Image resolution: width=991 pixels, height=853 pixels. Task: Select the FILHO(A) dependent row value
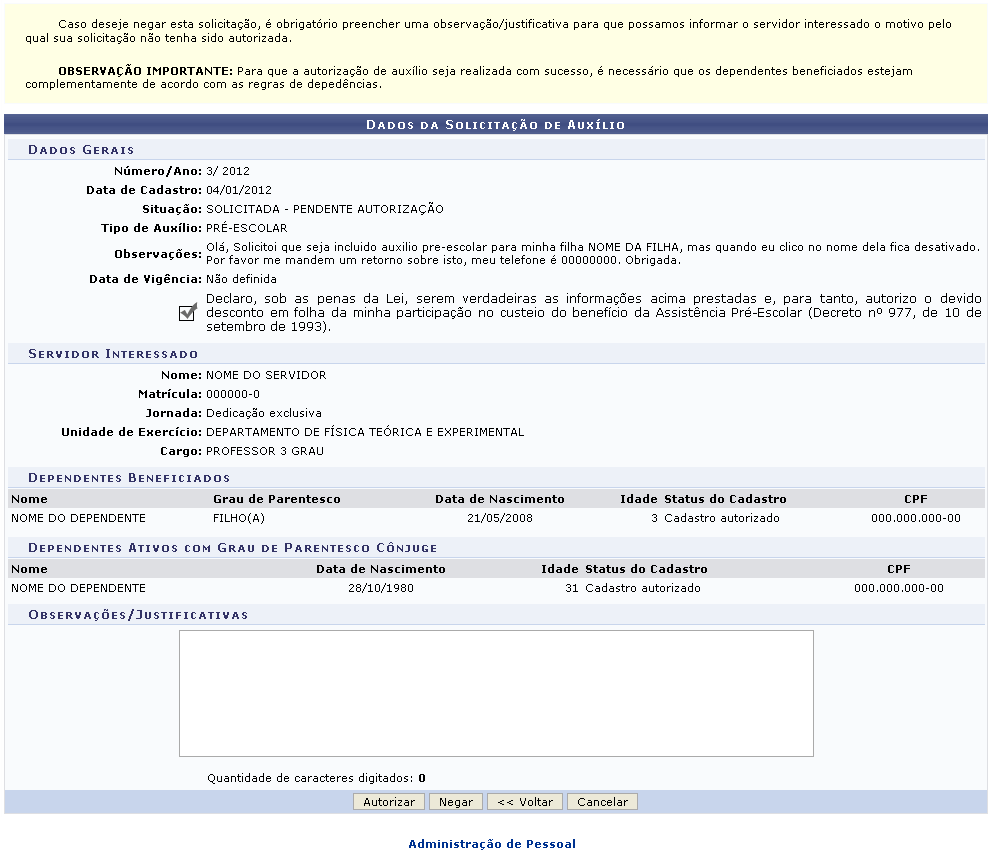pos(239,518)
